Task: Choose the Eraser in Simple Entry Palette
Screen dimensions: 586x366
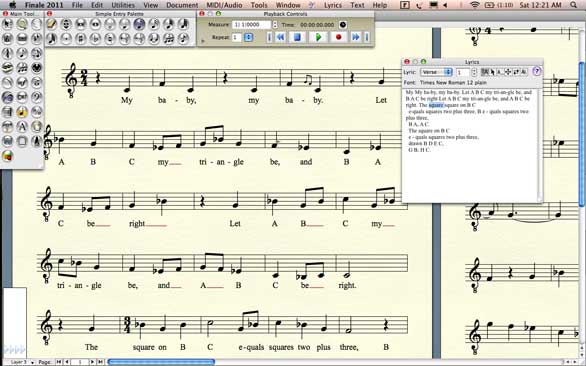Action: coord(51,24)
